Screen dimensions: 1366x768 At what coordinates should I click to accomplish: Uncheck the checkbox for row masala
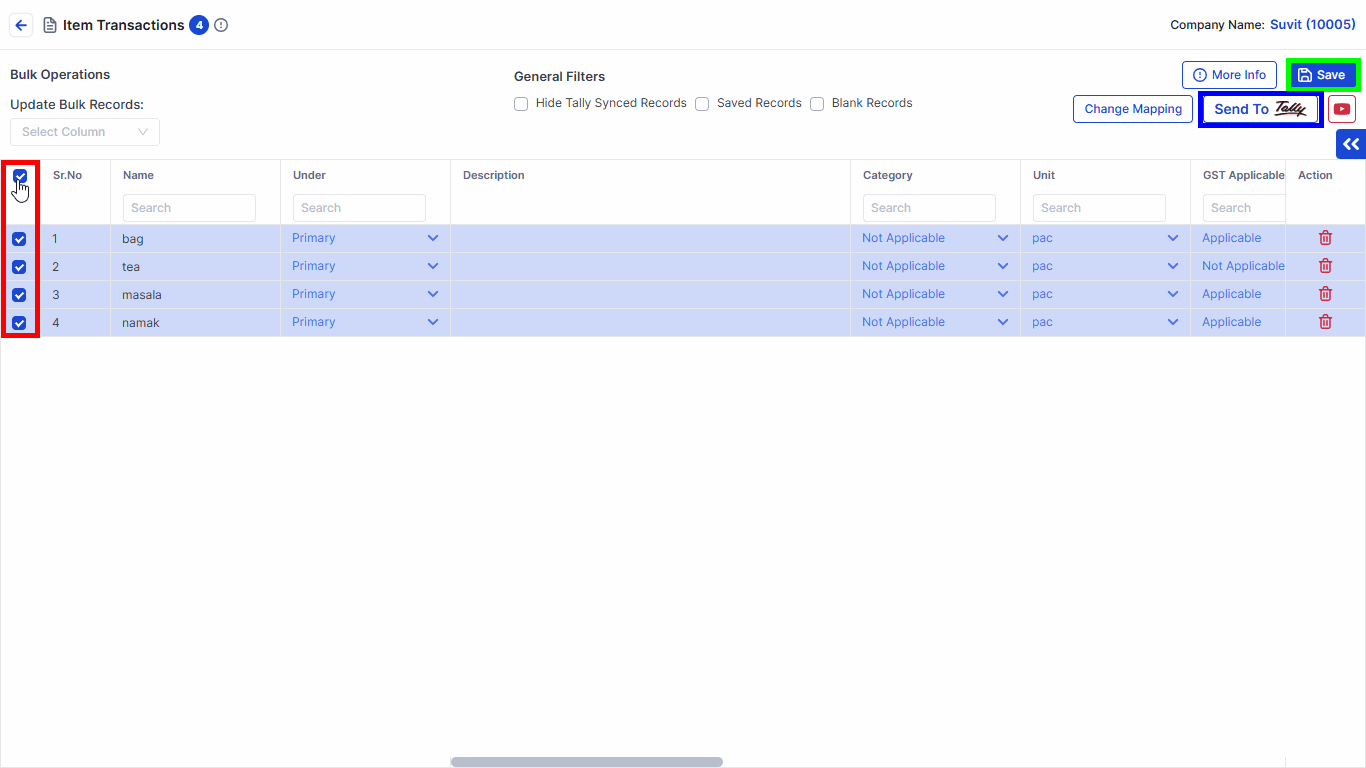point(19,295)
